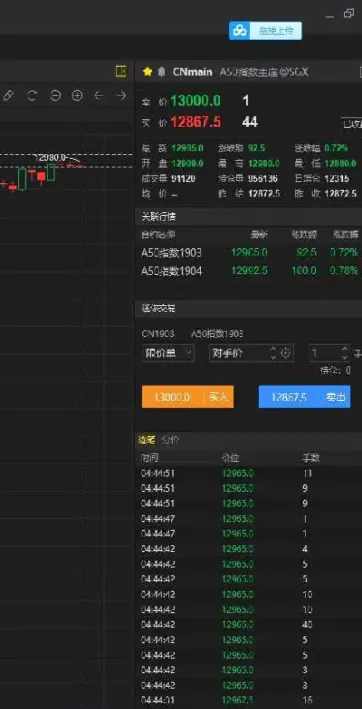Click the 日增仓 value 12315
Screen dimensions: 362x709
coord(337,179)
